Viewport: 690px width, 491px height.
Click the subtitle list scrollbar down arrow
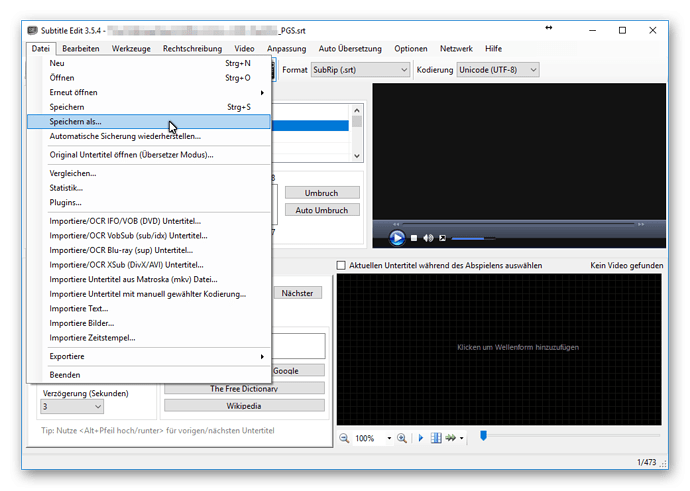[x=357, y=156]
